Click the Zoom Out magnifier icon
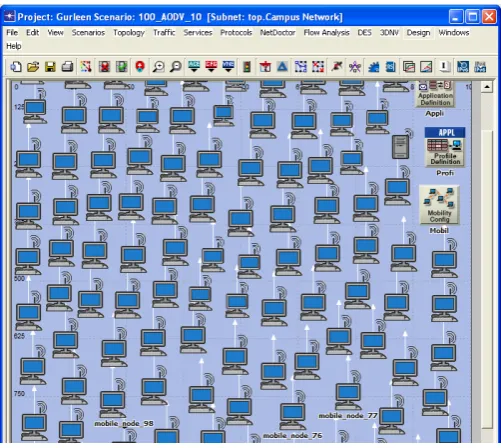 [176, 67]
